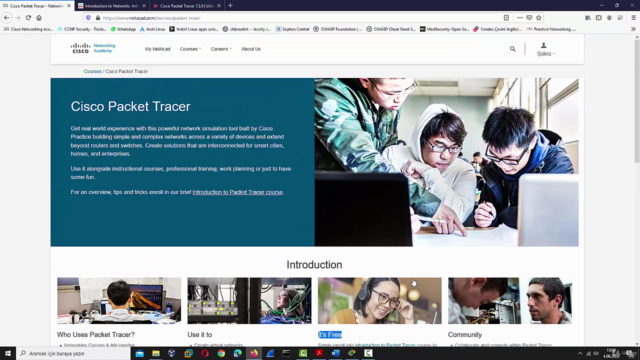Open Opera browser from taskbar
The width and height of the screenshot is (640, 360).
pyautogui.click(x=205, y=353)
